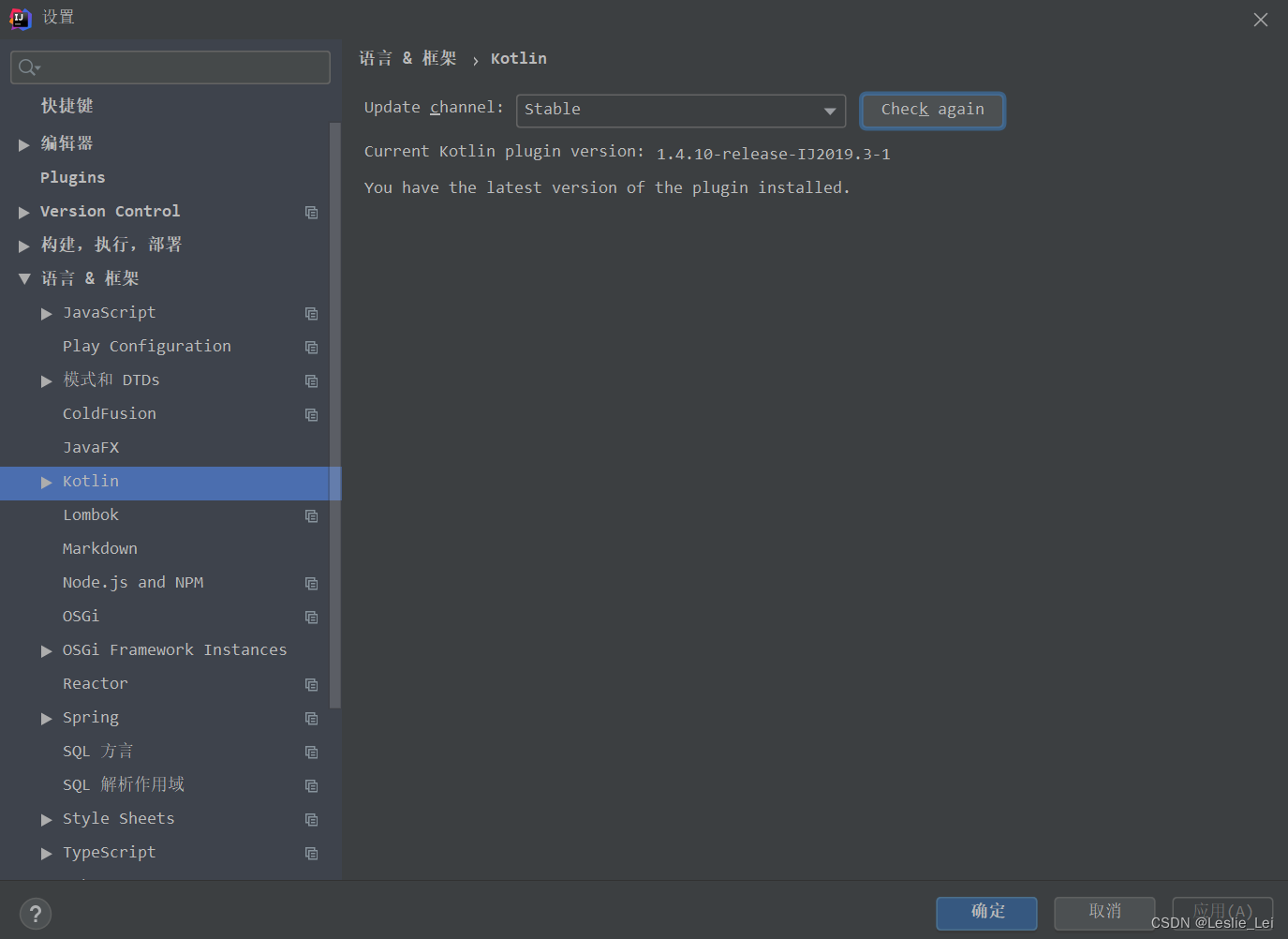The image size is (1288, 939).
Task: Expand OSGi Framework Instances arrow
Action: click(47, 651)
